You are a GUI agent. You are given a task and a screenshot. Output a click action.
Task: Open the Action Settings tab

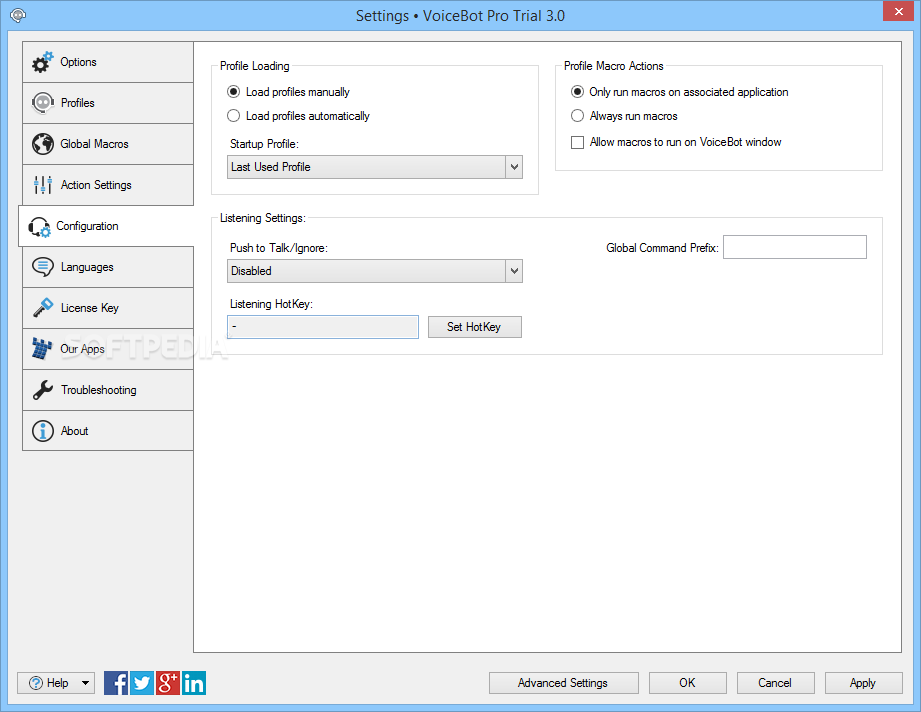108,186
